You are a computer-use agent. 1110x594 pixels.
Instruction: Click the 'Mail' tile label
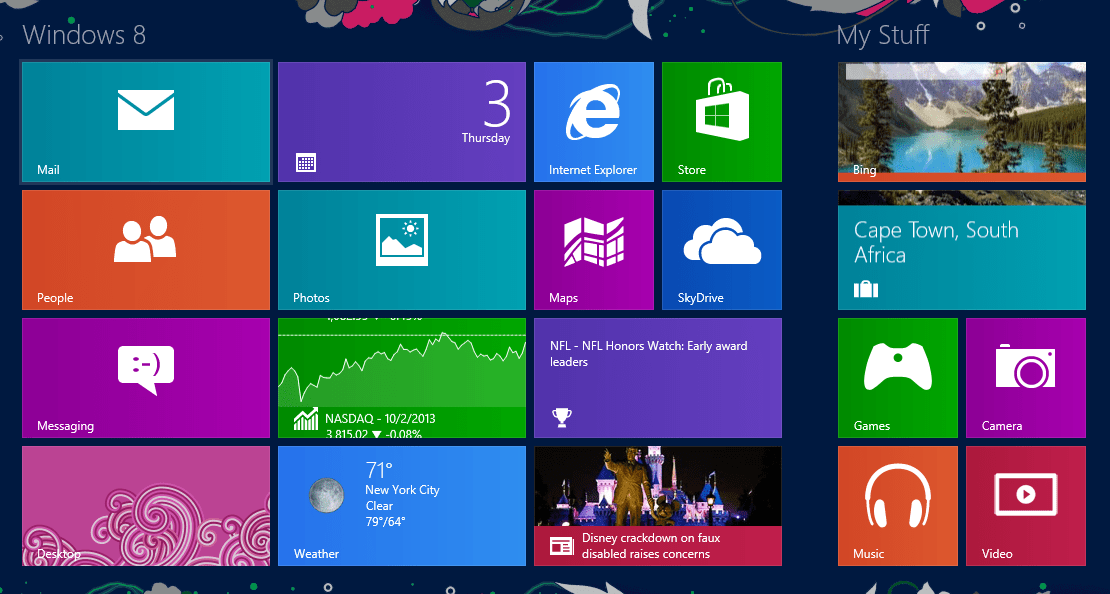pos(48,170)
